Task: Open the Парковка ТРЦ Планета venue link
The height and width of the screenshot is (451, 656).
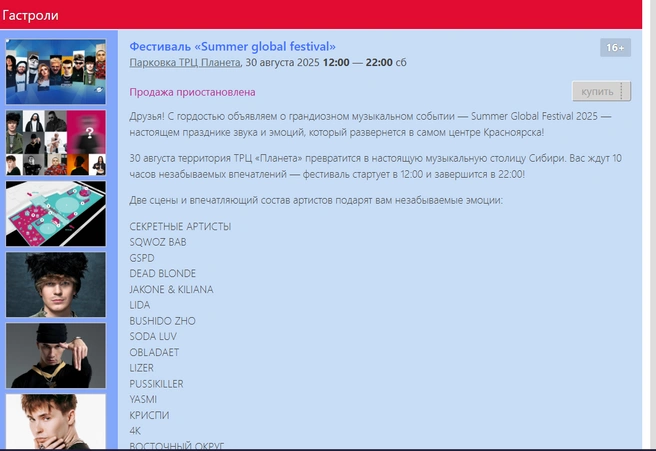Action: pyautogui.click(x=185, y=63)
